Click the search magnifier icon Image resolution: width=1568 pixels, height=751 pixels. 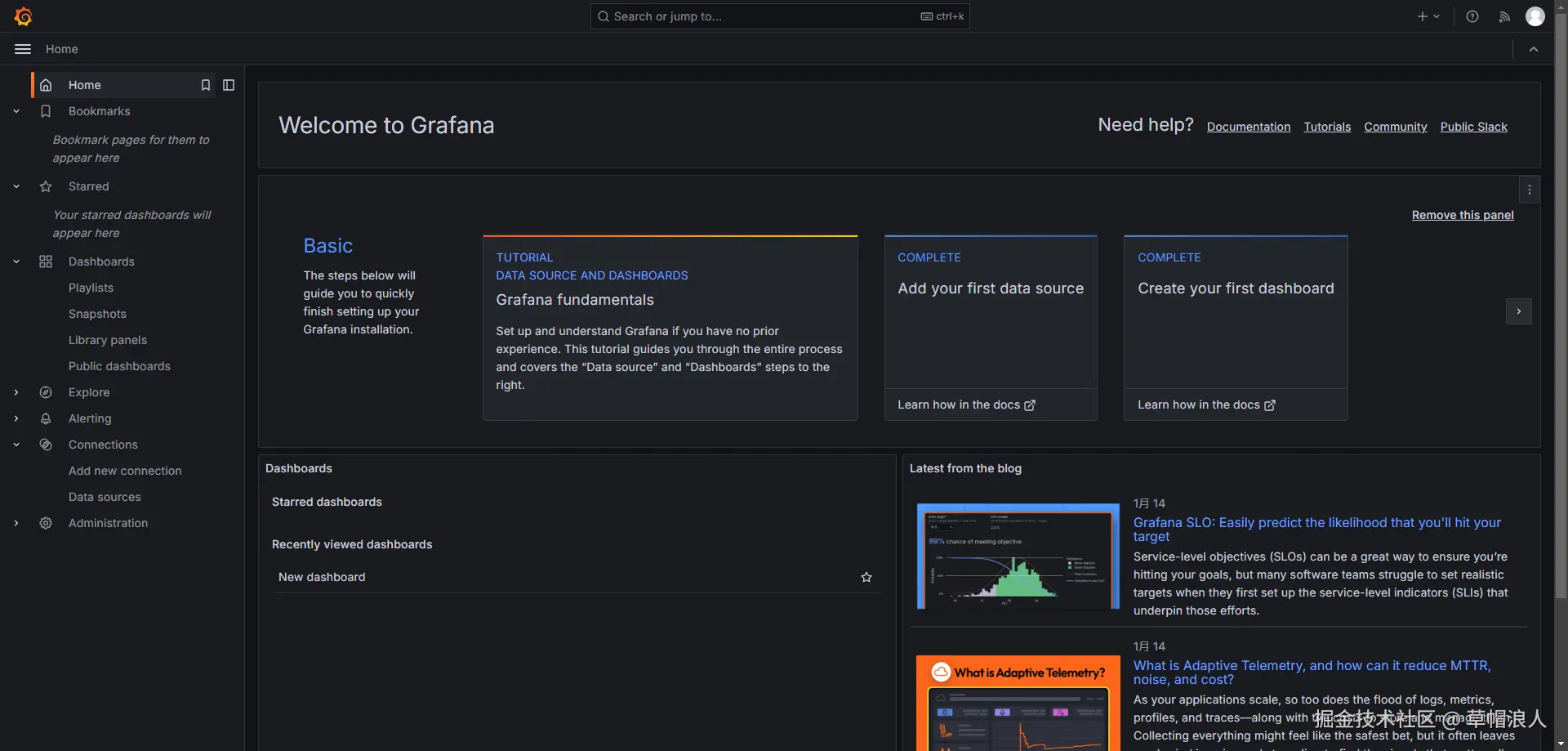pos(604,16)
